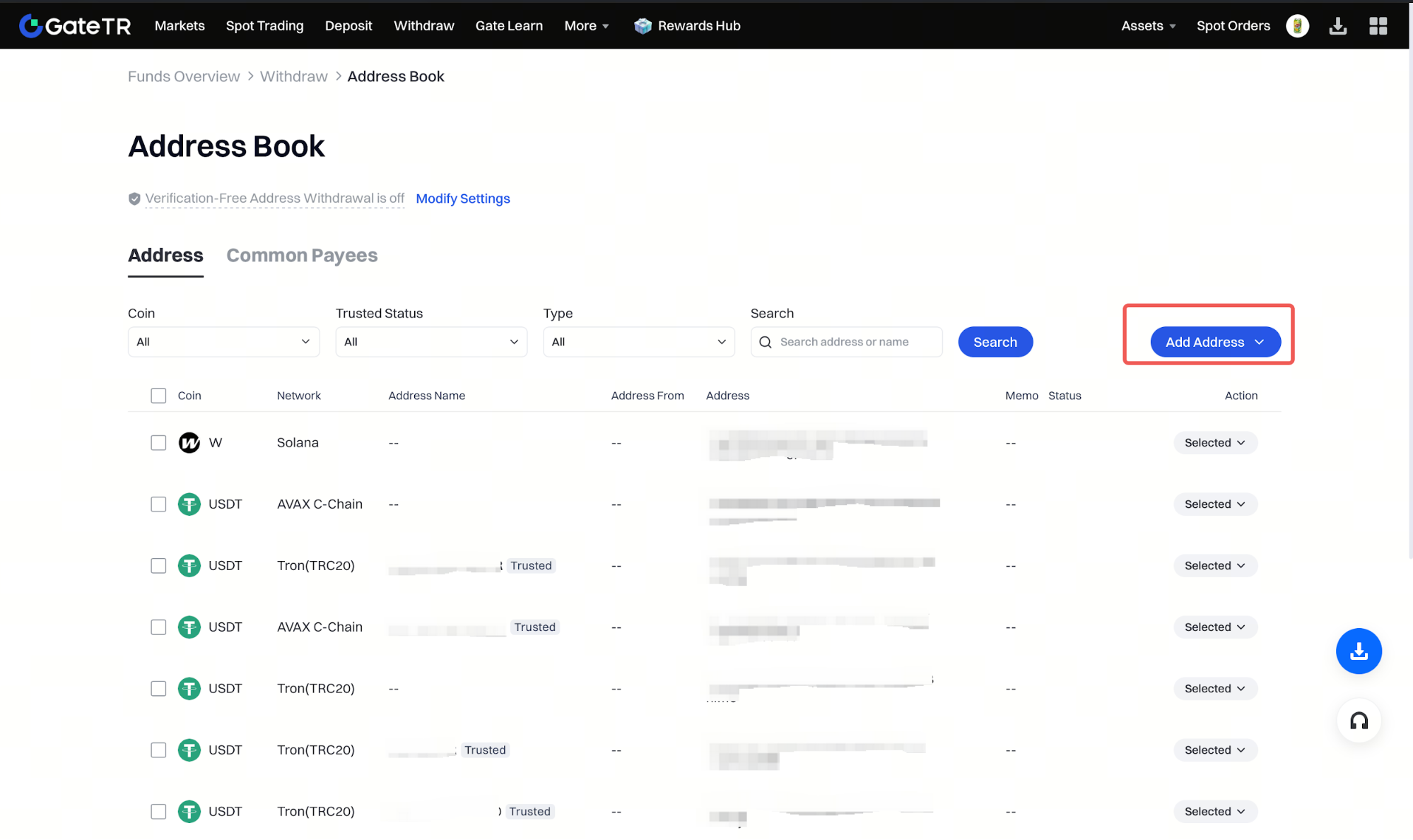This screenshot has height=840, width=1413.
Task: Click the Rewards Hub gift icon
Action: click(643, 26)
